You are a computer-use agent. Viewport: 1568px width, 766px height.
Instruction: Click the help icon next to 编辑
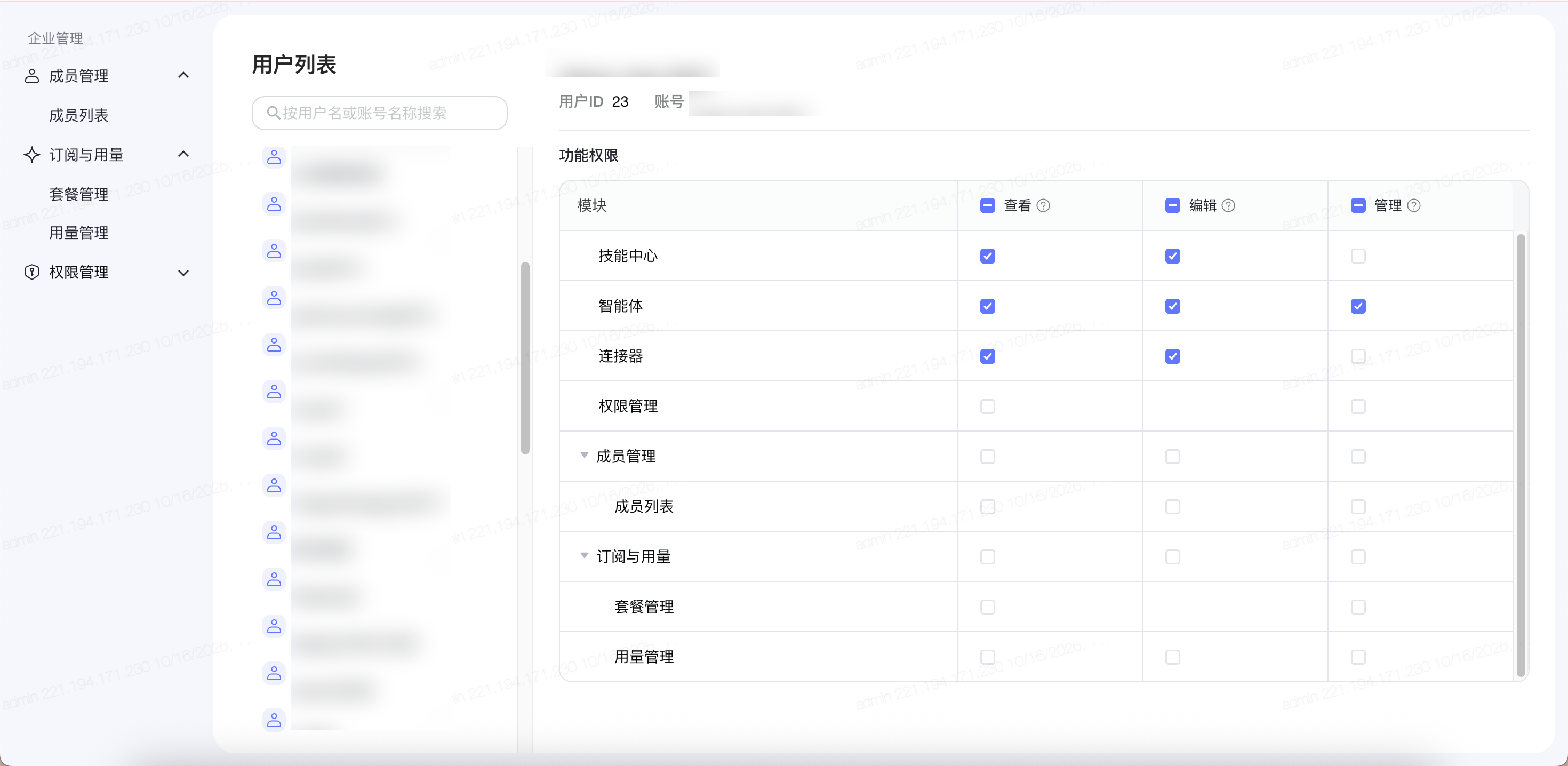click(x=1228, y=205)
